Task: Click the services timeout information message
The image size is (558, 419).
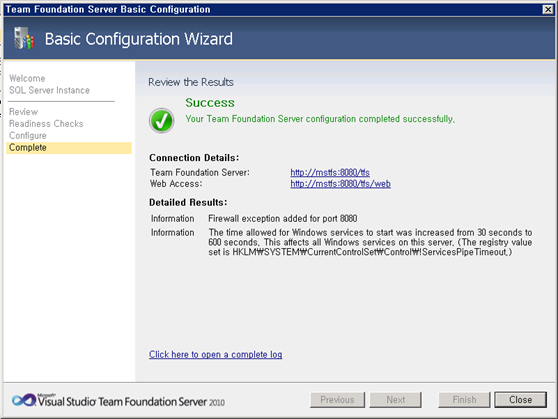Action: pos(370,242)
